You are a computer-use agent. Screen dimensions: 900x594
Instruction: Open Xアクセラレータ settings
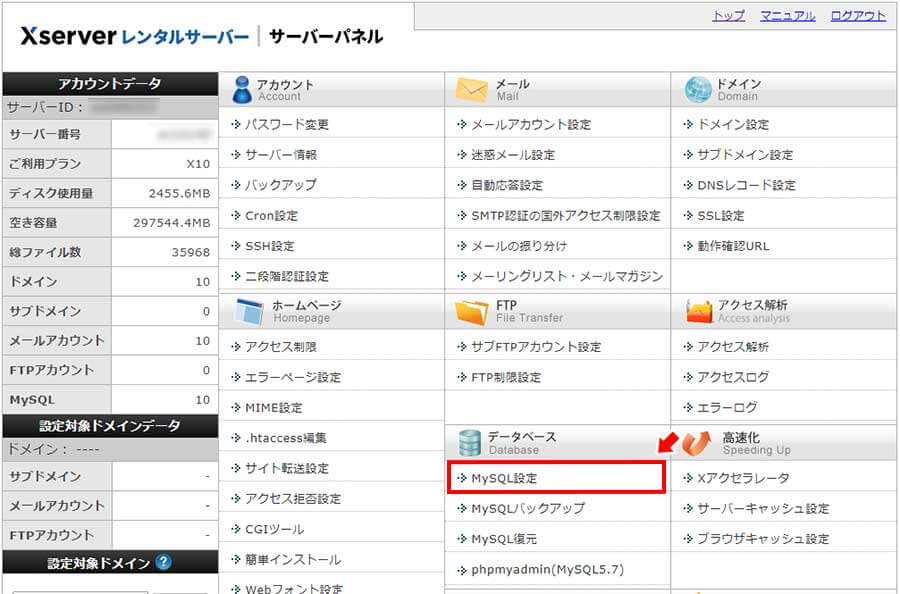pyautogui.click(x=742, y=479)
